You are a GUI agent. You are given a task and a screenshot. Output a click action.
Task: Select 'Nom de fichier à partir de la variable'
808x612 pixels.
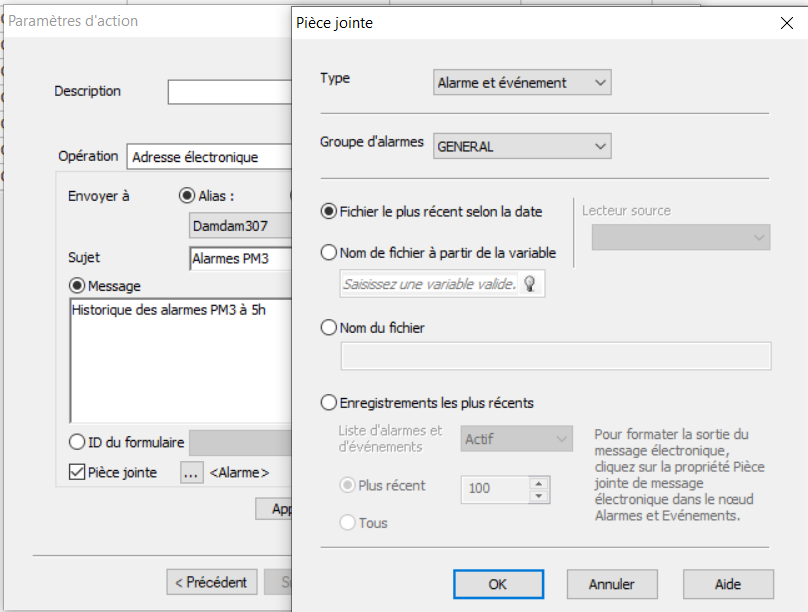328,253
